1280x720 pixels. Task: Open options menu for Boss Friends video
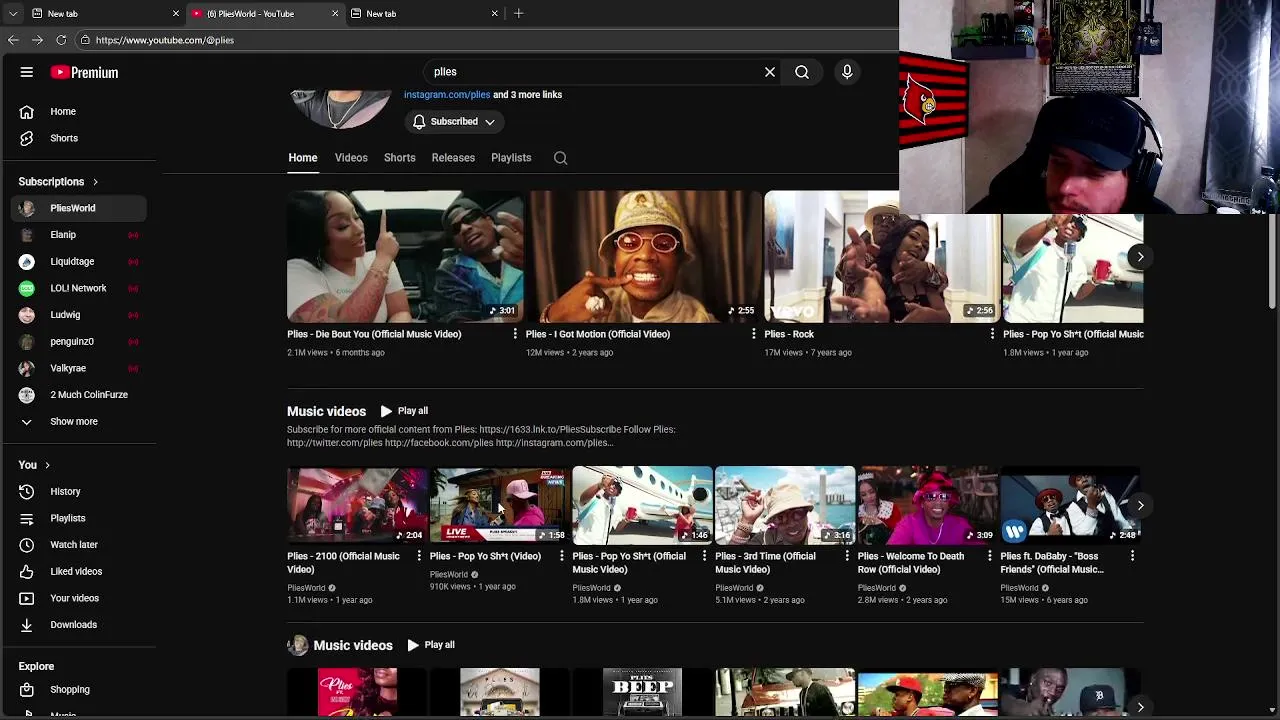pyautogui.click(x=1132, y=556)
